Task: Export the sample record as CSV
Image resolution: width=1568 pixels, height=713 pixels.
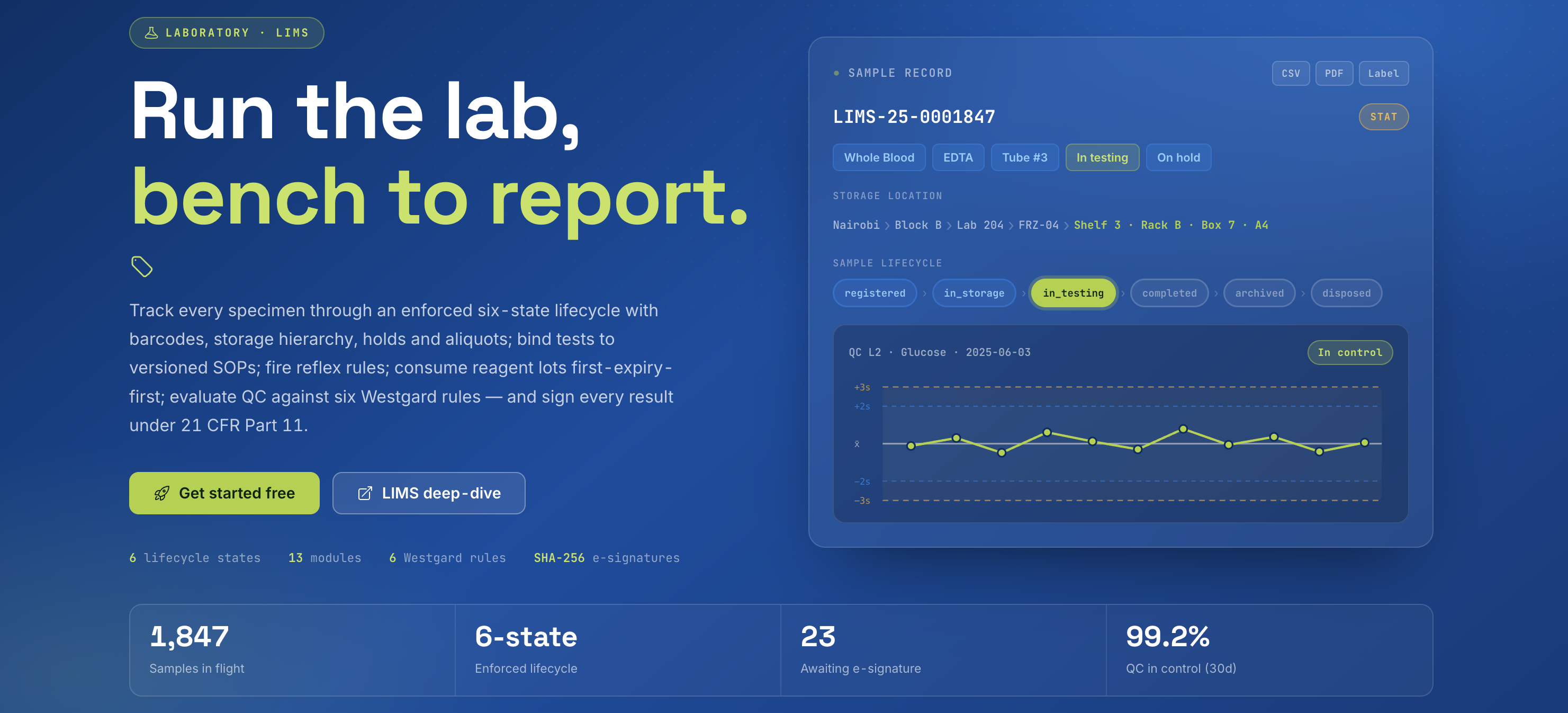Action: [x=1291, y=73]
